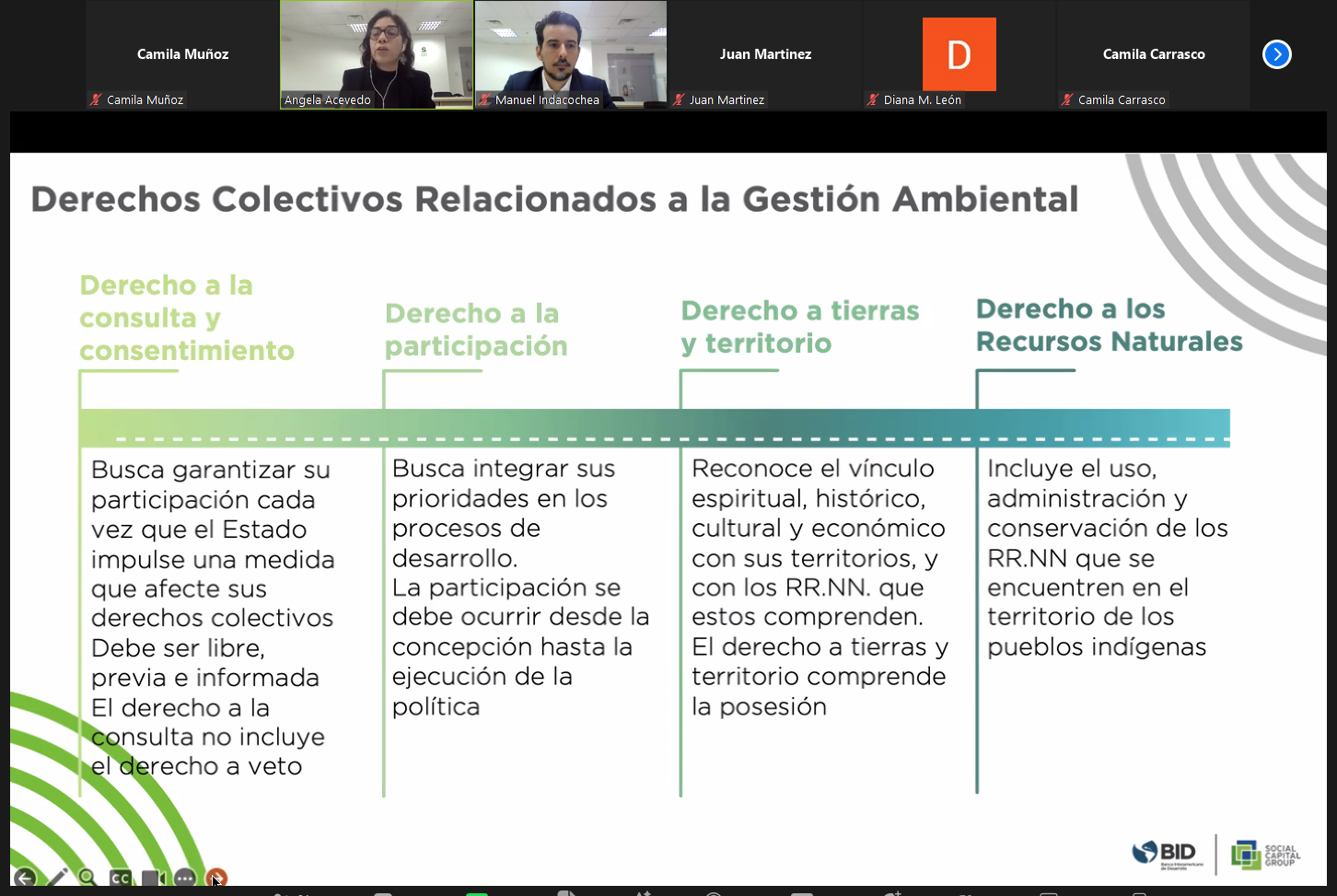Image resolution: width=1337 pixels, height=896 pixels.
Task: Select Juan Martinez participant tile
Action: coord(765,54)
